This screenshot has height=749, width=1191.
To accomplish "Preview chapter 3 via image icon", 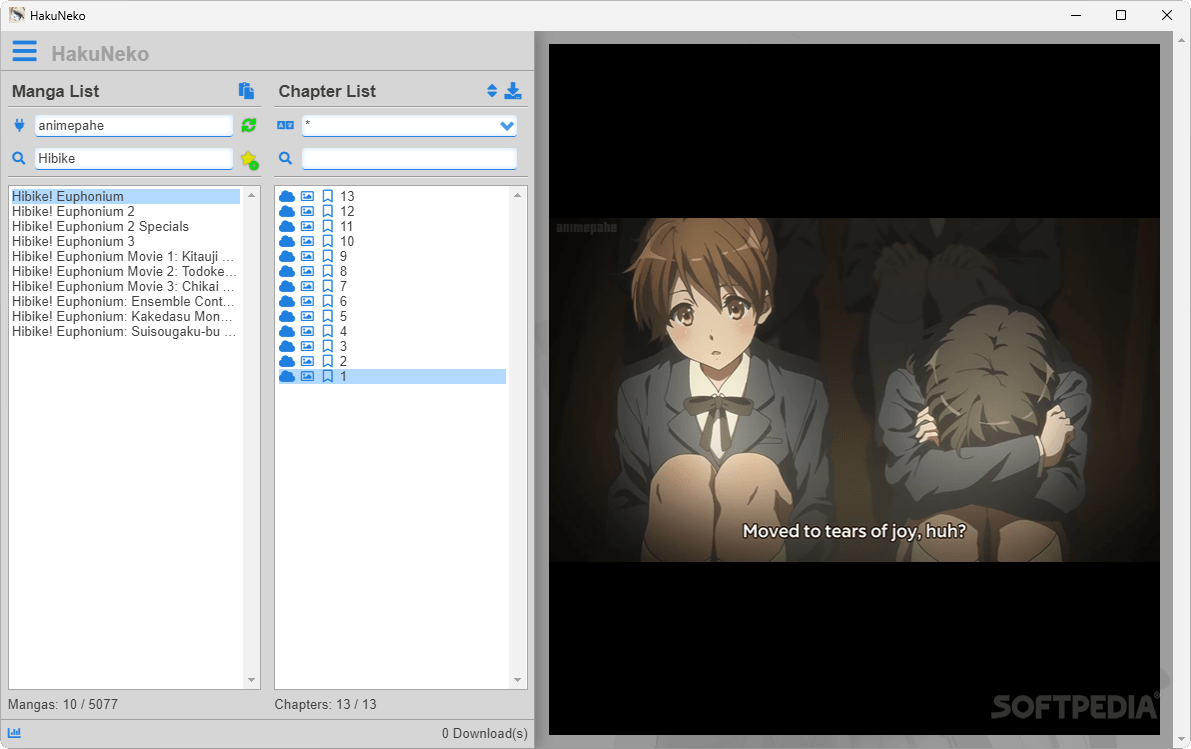I will (307, 346).
